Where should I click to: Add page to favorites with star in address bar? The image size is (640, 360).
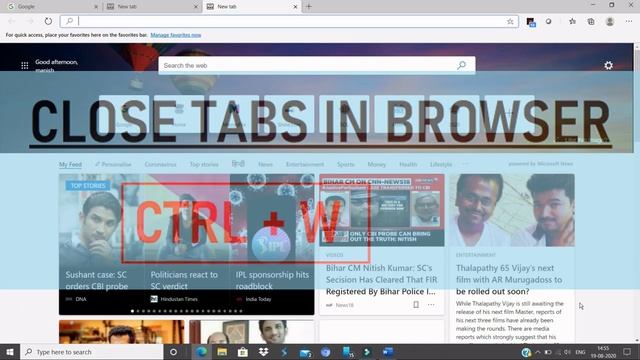510,22
